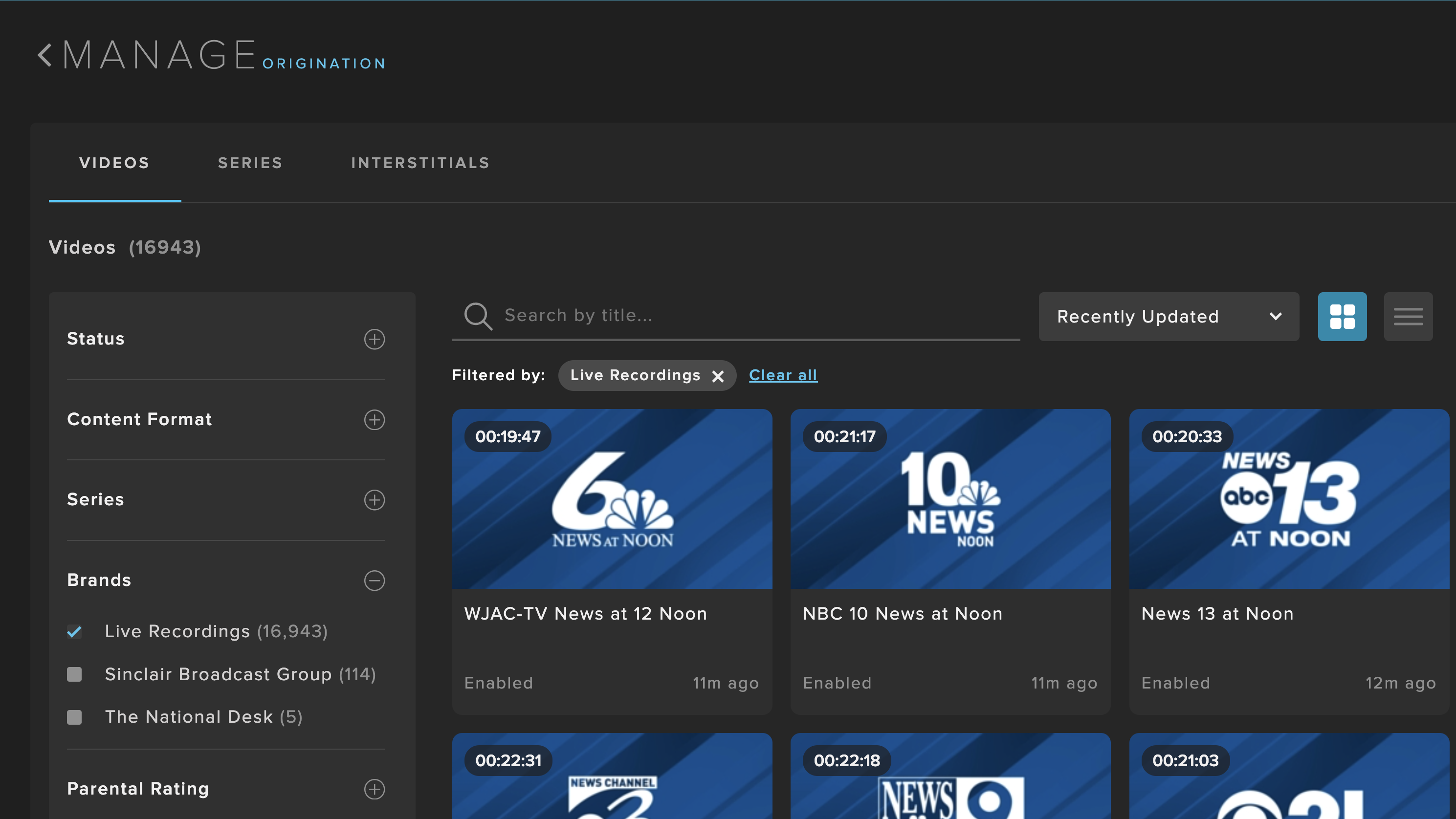Viewport: 1456px width, 819px height.
Task: Check the Sinclair Broadcast Group checkbox
Action: [x=74, y=674]
